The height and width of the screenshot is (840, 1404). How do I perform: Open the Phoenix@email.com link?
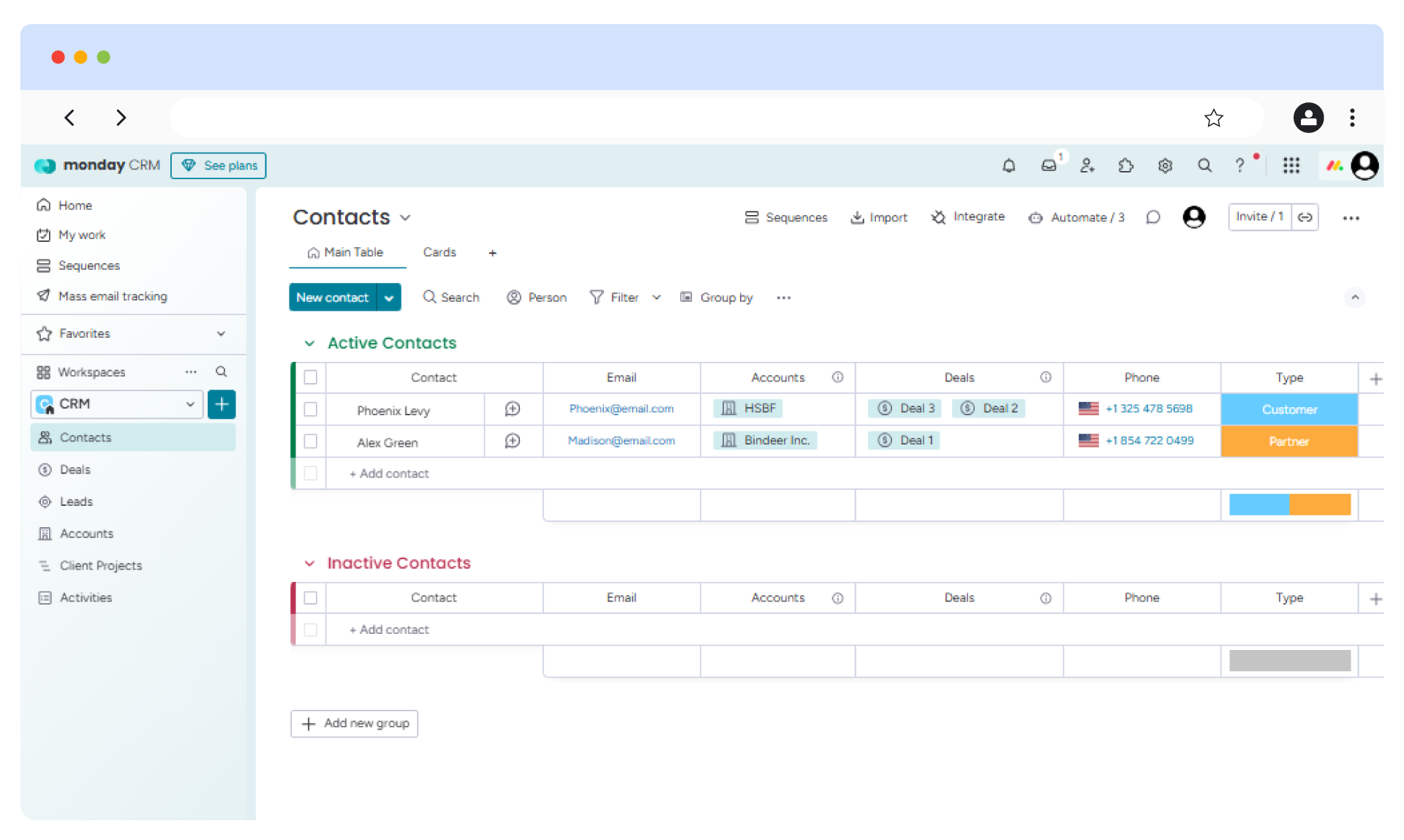[621, 409]
